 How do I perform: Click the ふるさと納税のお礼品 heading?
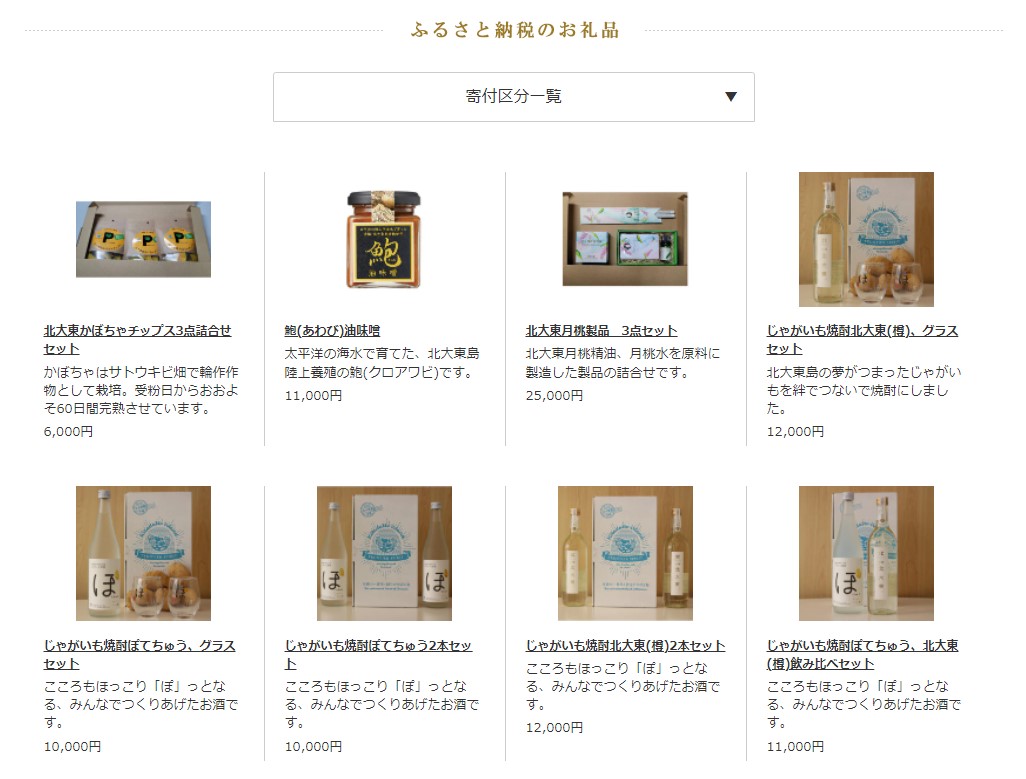515,30
